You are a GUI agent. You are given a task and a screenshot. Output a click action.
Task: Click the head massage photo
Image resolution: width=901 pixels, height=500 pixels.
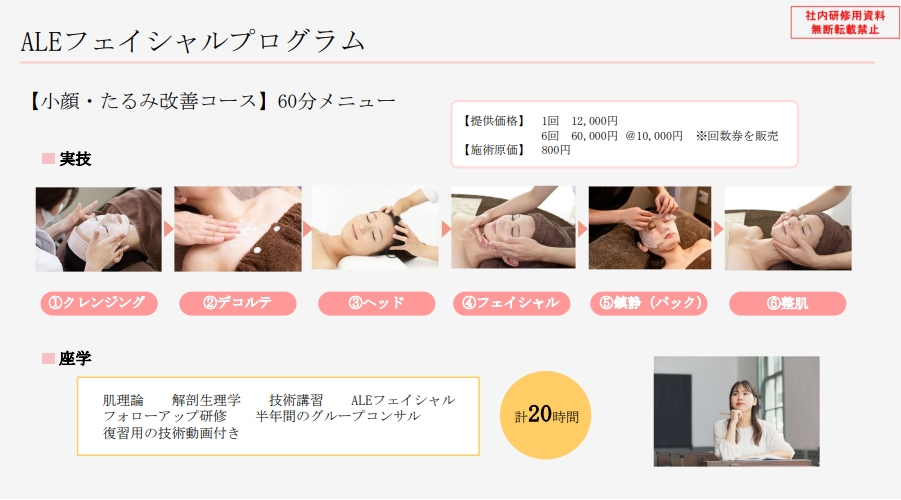pyautogui.click(x=375, y=228)
